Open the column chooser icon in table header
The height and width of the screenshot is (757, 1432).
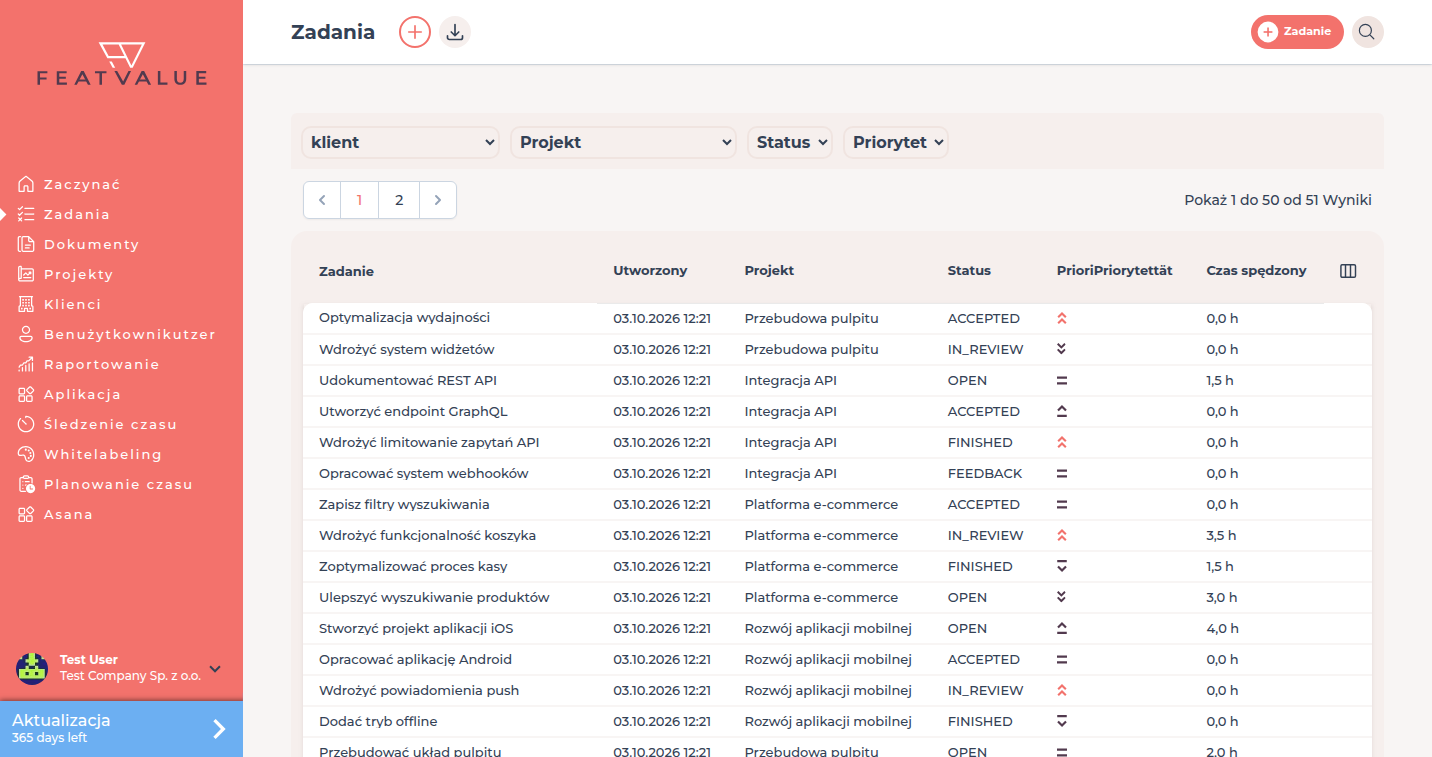1348,271
